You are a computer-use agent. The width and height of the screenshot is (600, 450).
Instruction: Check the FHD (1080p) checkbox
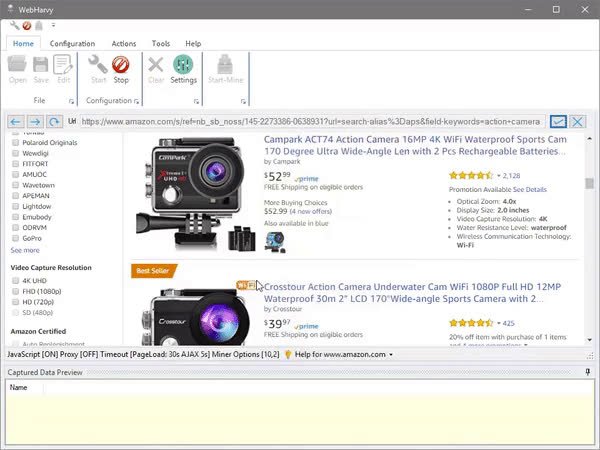tap(15, 291)
